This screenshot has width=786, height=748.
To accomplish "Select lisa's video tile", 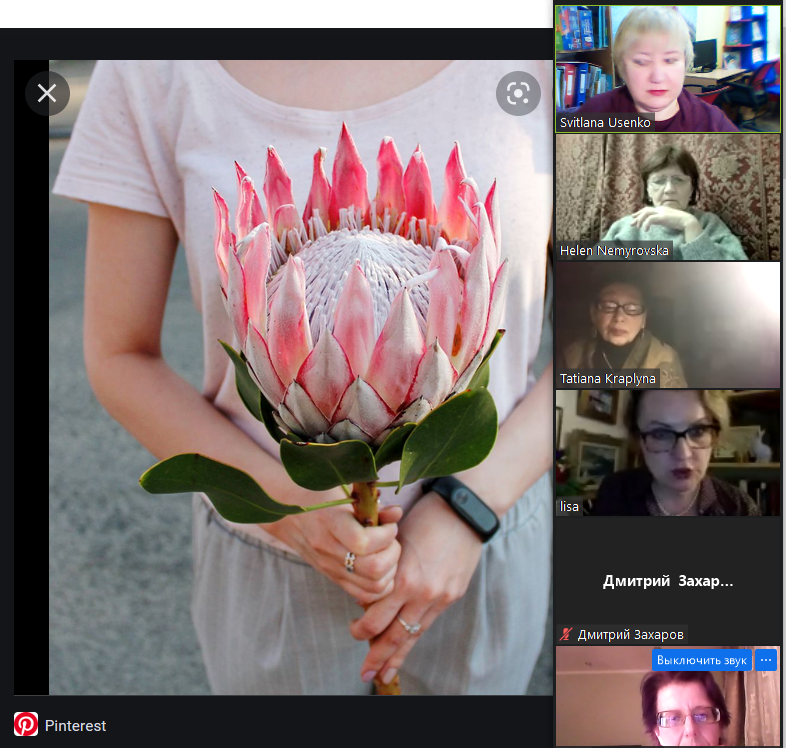I will (x=668, y=453).
